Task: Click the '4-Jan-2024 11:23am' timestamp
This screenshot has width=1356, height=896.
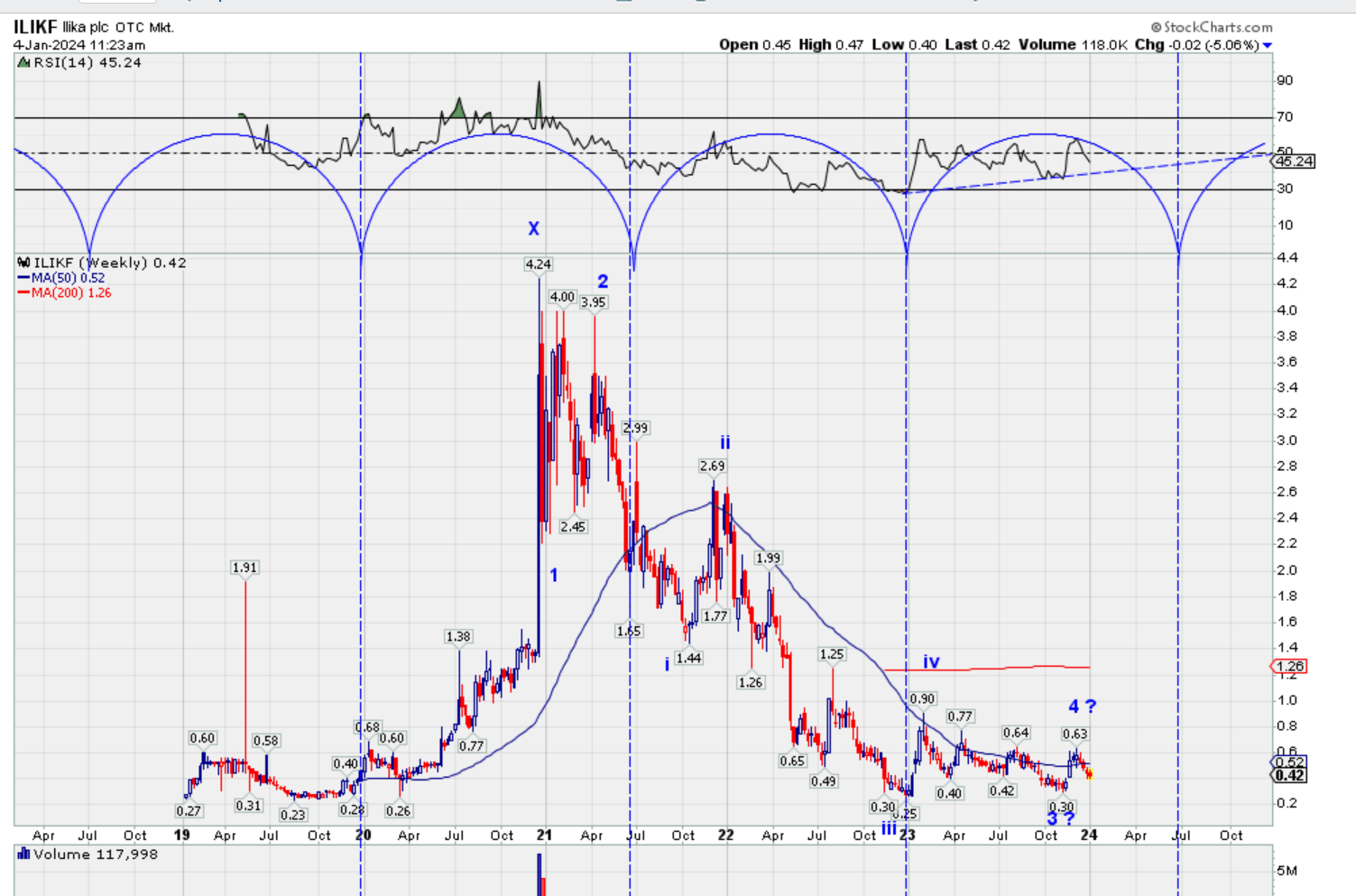Action: tap(79, 45)
